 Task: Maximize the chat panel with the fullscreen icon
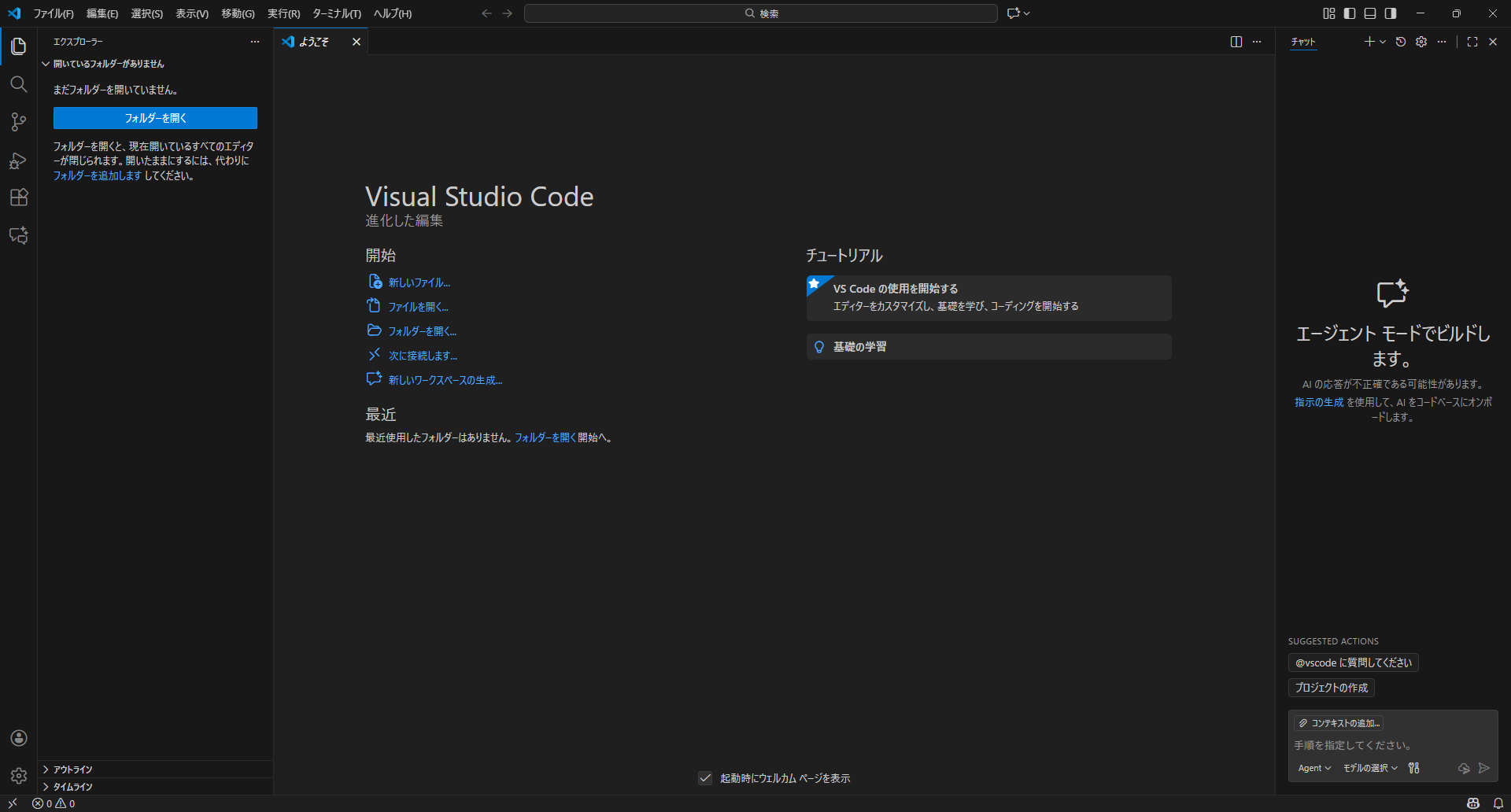pos(1472,42)
